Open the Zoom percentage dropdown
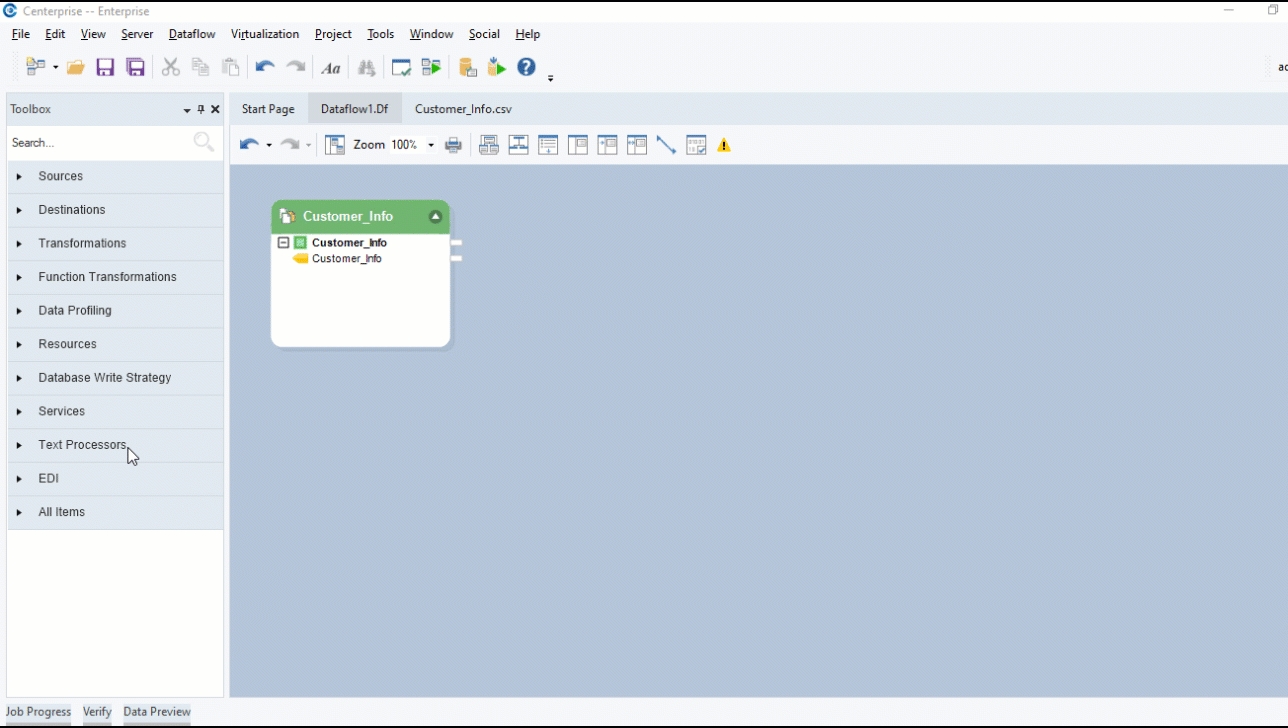 point(431,145)
